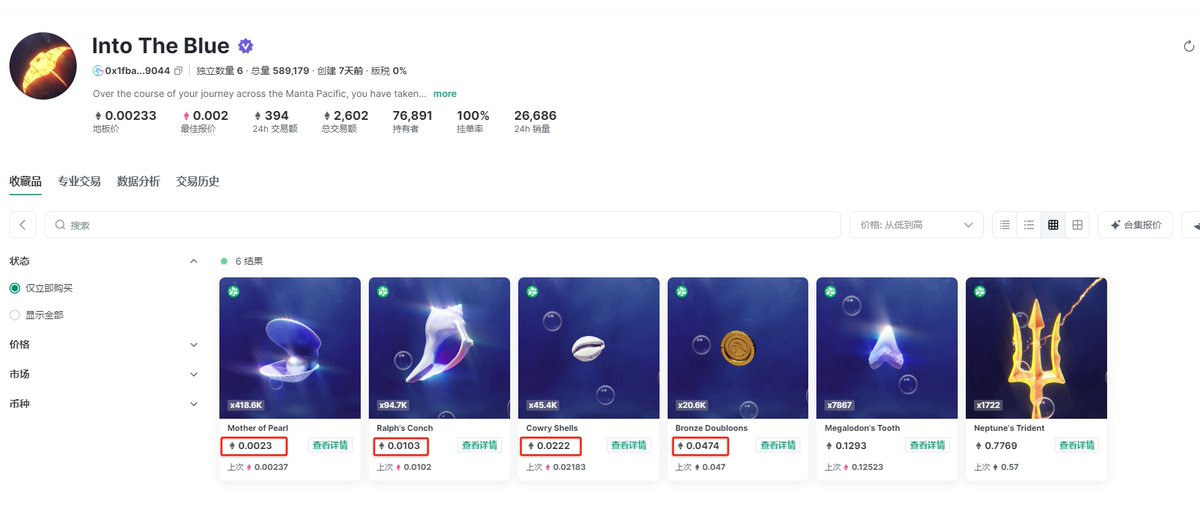Click 查看详情 for Ralph's Conch

478,446
